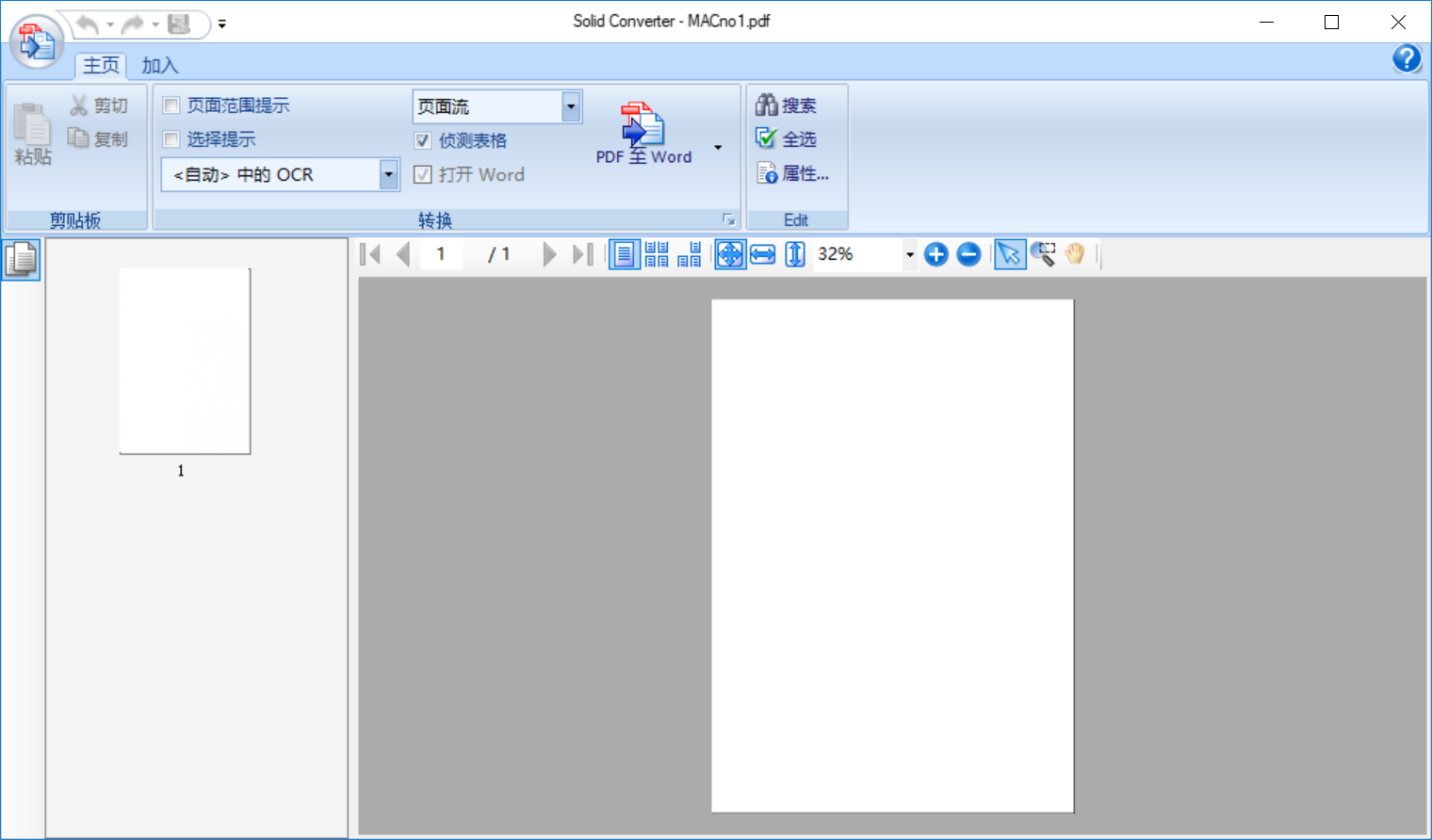Go to first page arrow
Screen dimensions: 1432x840
pyautogui.click(x=370, y=254)
